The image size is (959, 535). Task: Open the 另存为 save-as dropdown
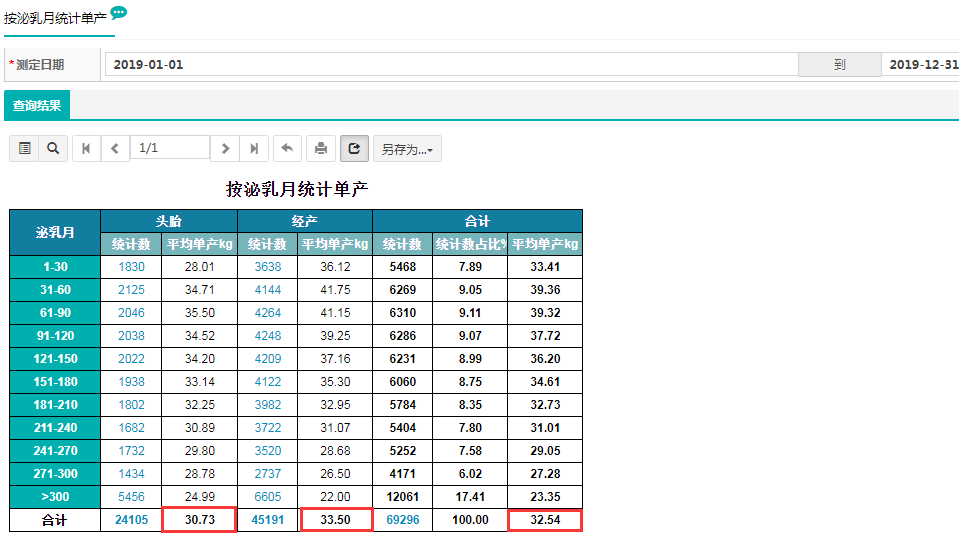coord(407,149)
